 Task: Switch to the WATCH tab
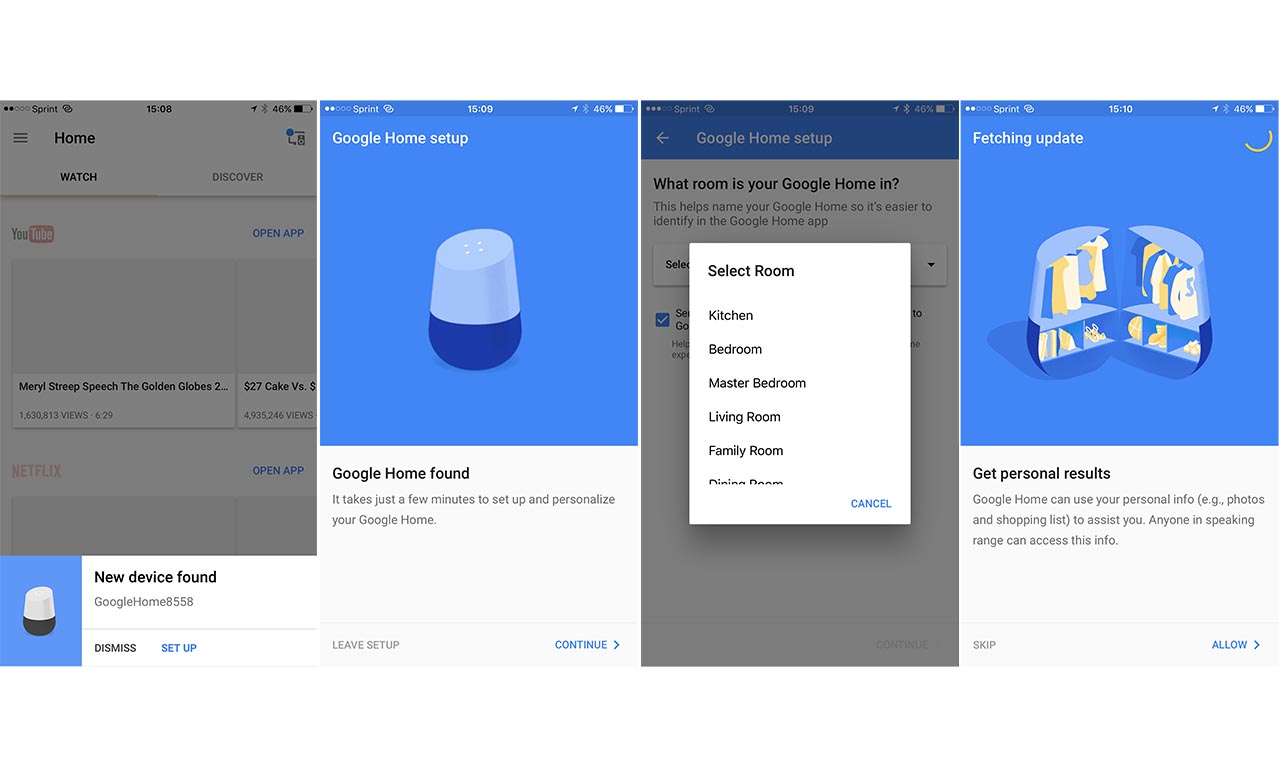[78, 177]
